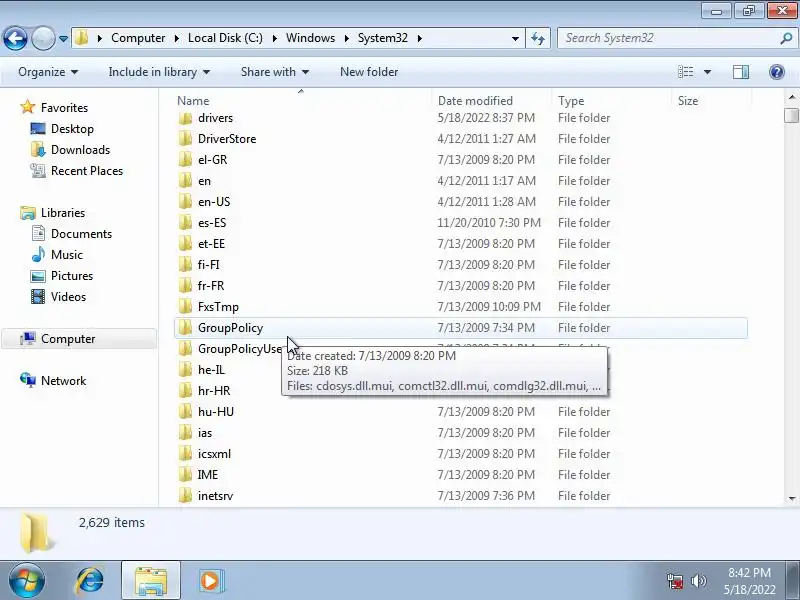Select the hu-HU folder name
Image resolution: width=800 pixels, height=600 pixels.
coord(216,412)
